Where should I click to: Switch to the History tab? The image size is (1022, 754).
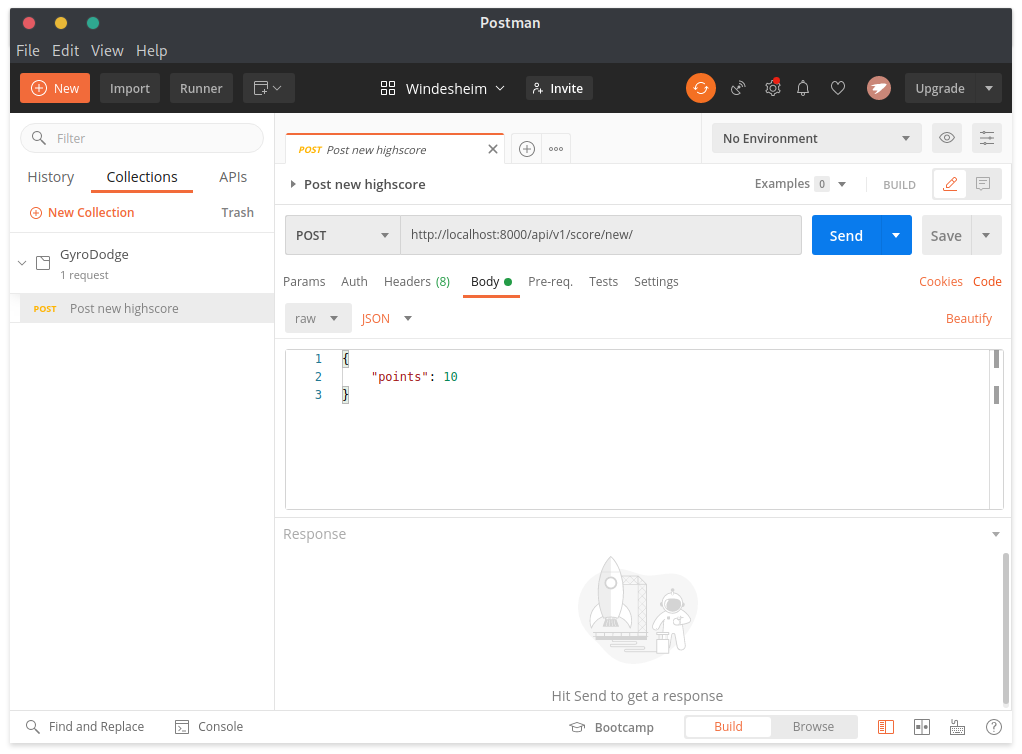point(51,177)
